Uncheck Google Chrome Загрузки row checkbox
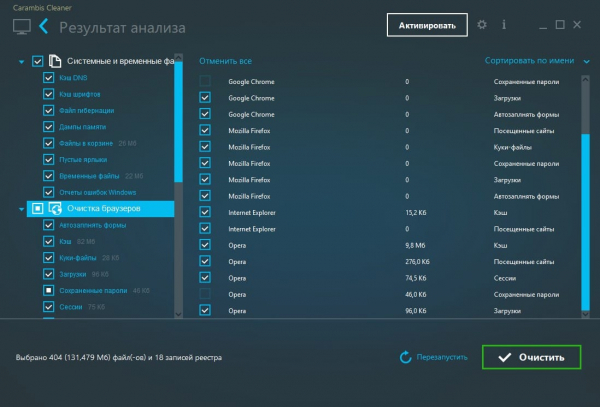The width and height of the screenshot is (600, 407). [205, 98]
